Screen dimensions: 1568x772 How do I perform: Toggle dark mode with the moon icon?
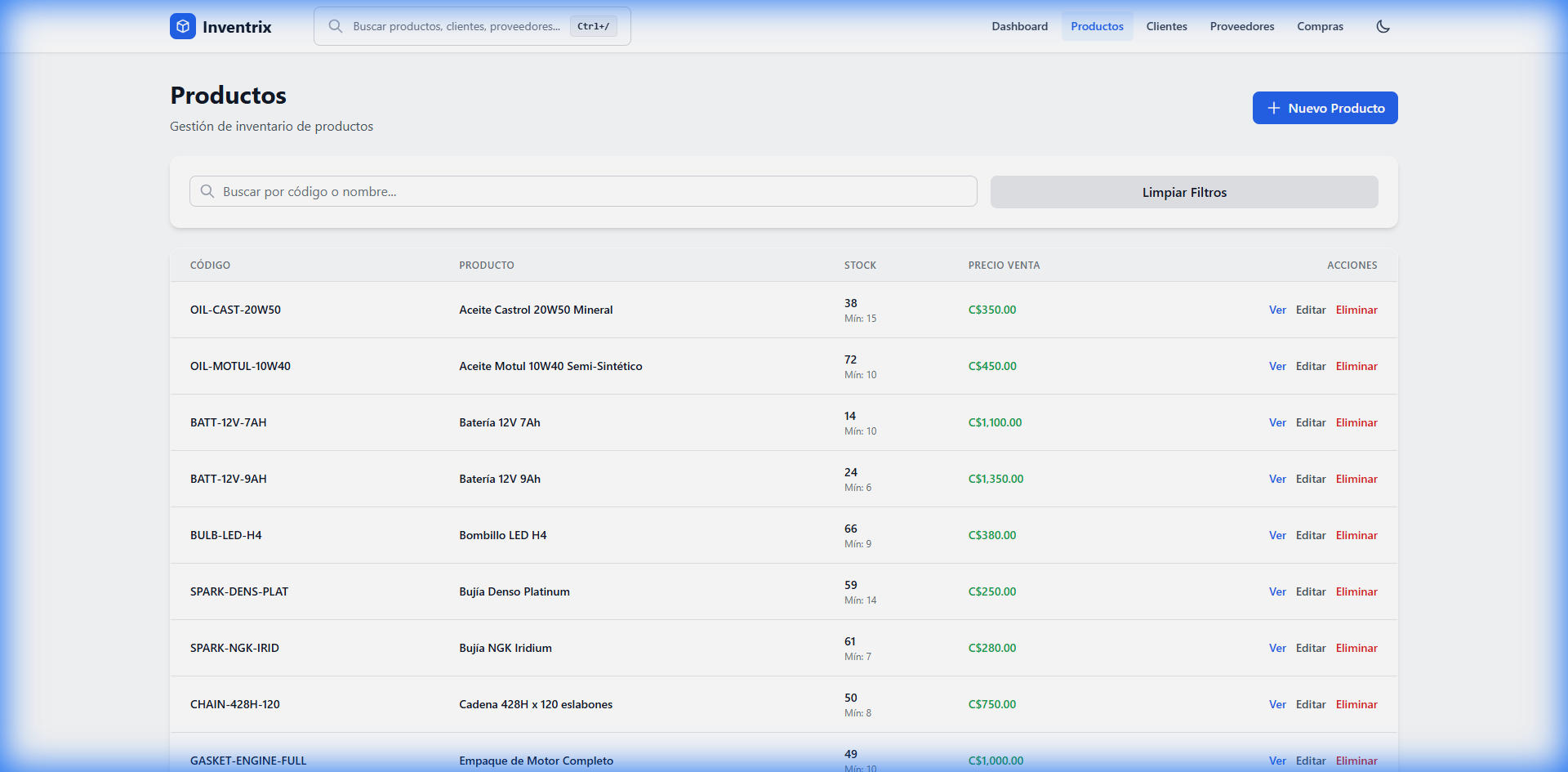pyautogui.click(x=1383, y=26)
